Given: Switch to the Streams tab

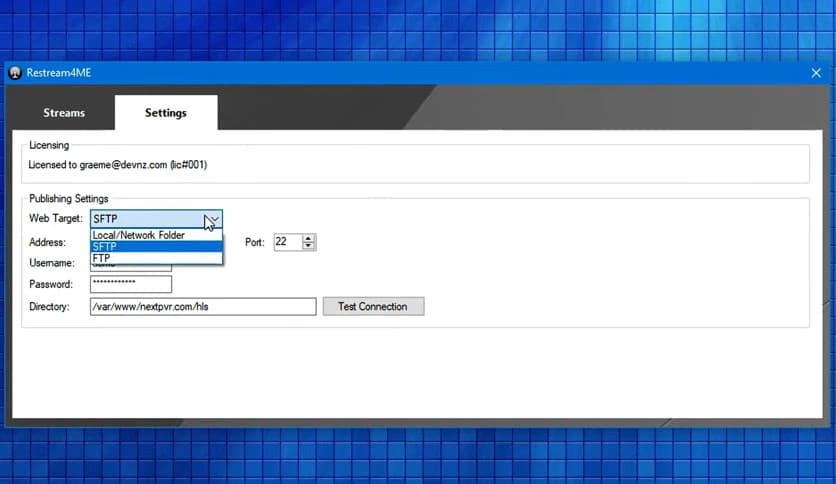Looking at the screenshot, I should coord(64,113).
